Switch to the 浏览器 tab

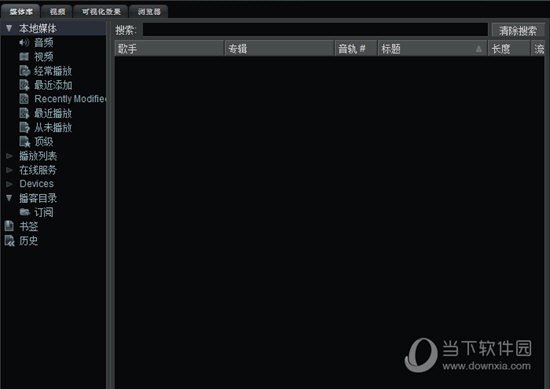(x=149, y=12)
